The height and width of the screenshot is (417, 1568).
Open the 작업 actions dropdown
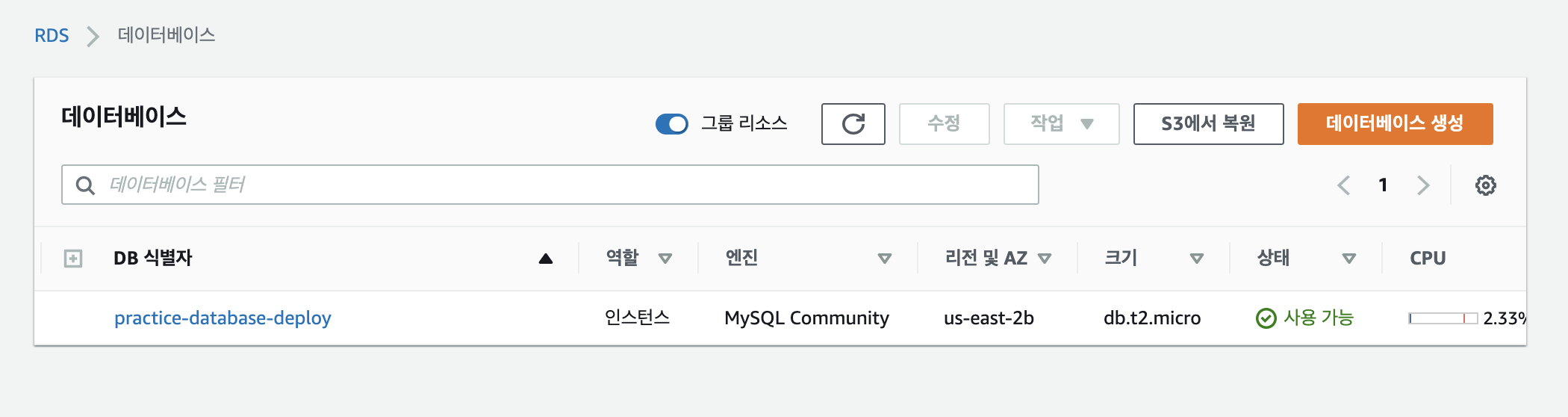point(1061,124)
